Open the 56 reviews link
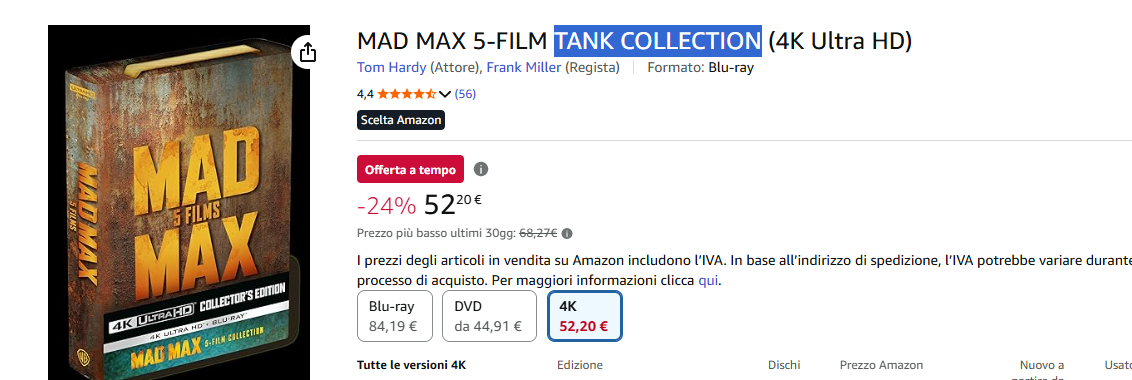 (465, 94)
